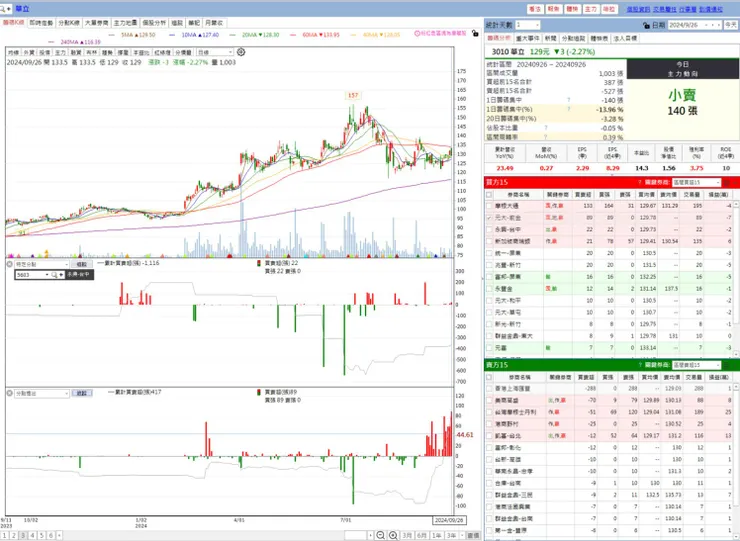The height and width of the screenshot is (541, 740).
Task: Toggle the lock icon next to 日期
Action: 646,25
